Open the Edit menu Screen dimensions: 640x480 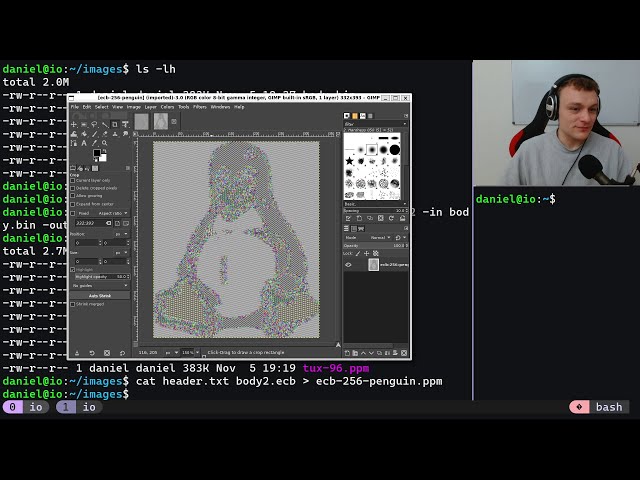tap(87, 107)
